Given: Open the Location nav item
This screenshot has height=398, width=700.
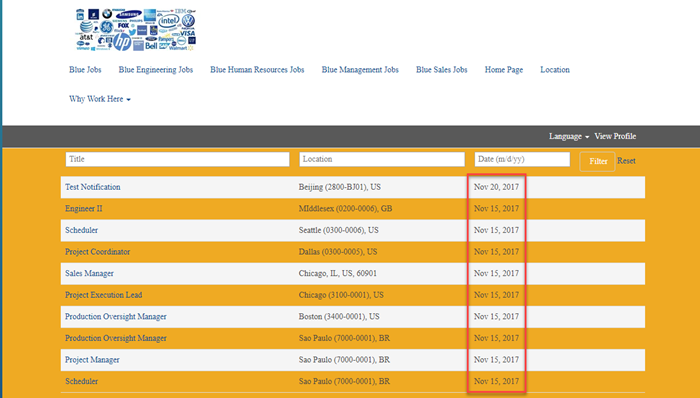Looking at the screenshot, I should [555, 70].
